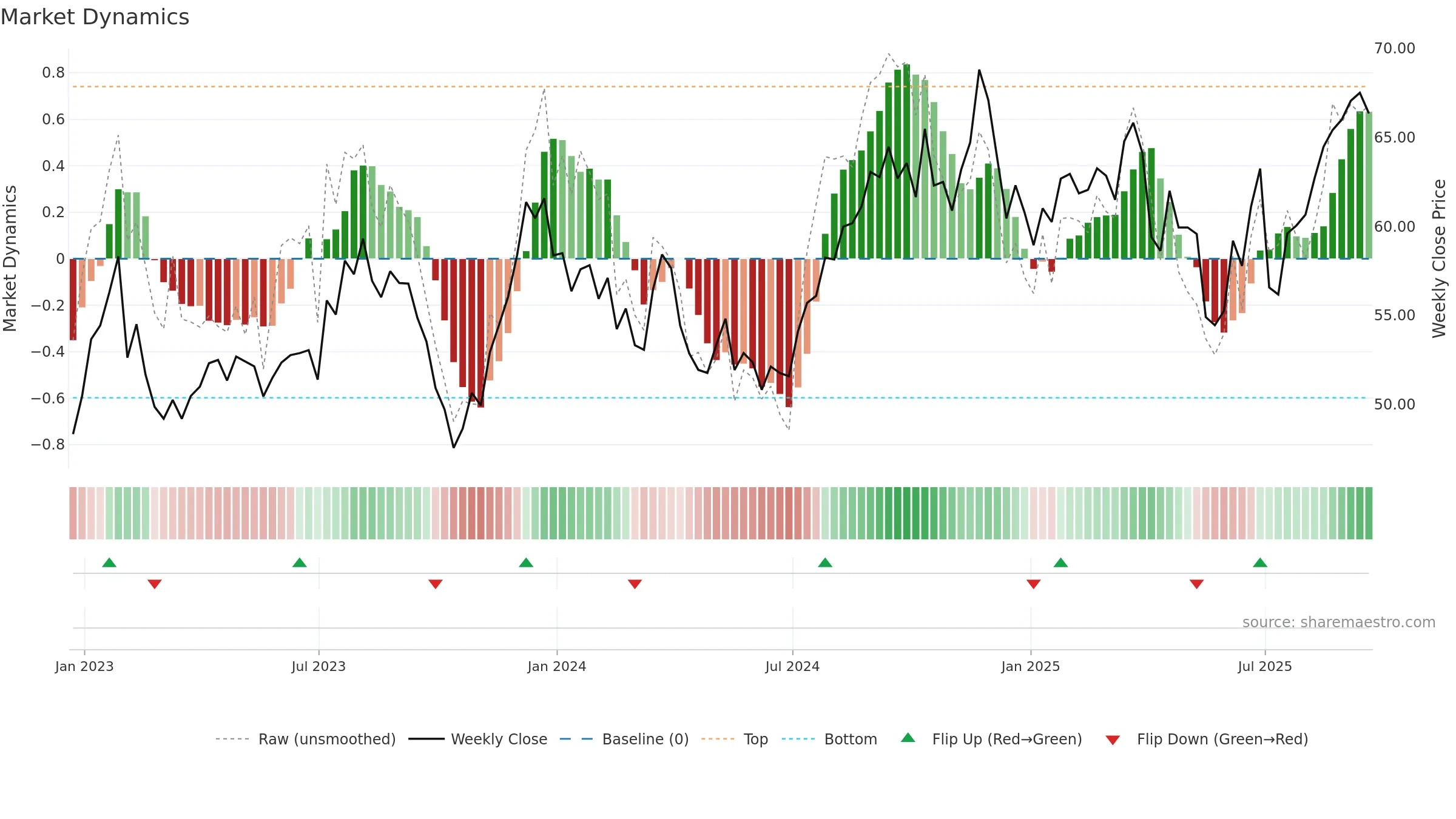Click the green triangle icon in the legend
Viewport: 1456px width, 819px height.
(x=908, y=738)
